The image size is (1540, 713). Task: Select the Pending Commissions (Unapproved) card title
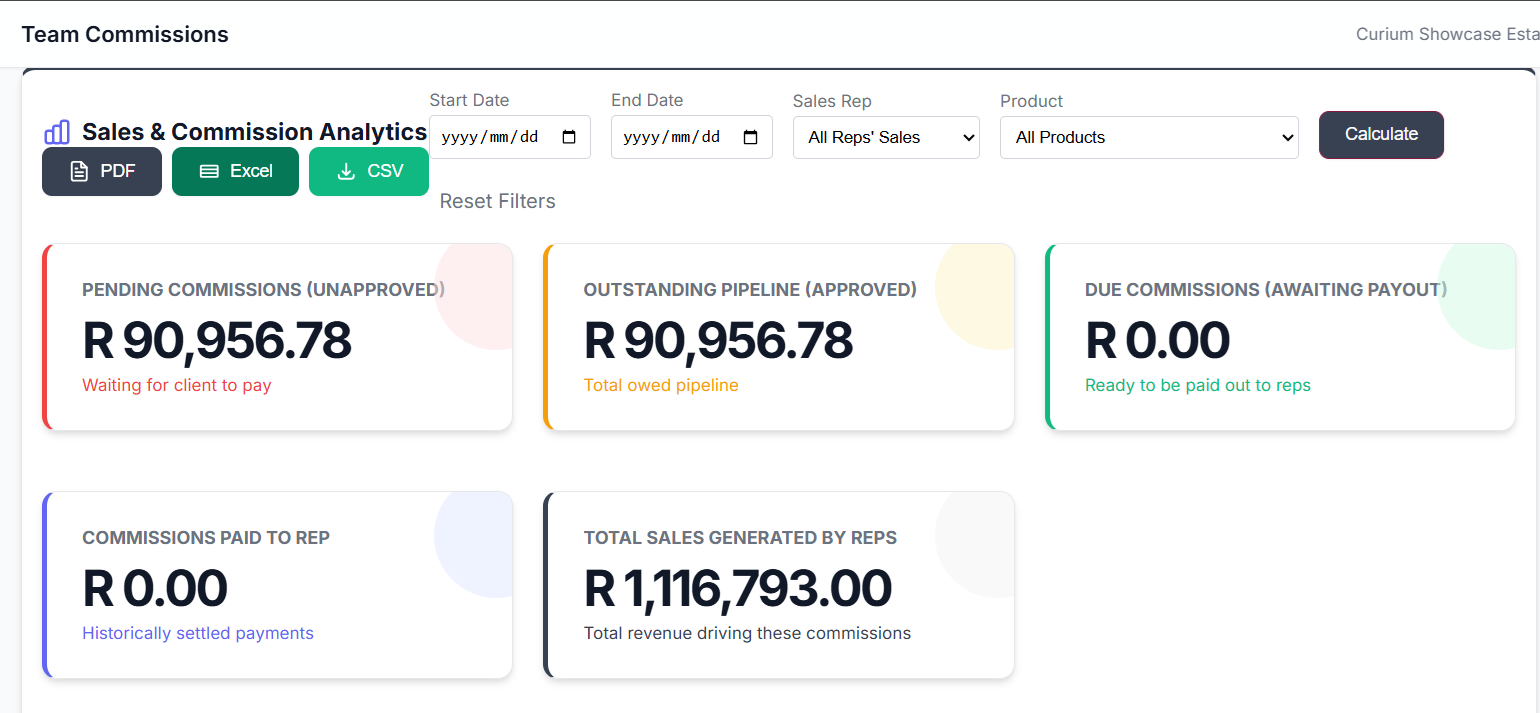[x=263, y=290]
